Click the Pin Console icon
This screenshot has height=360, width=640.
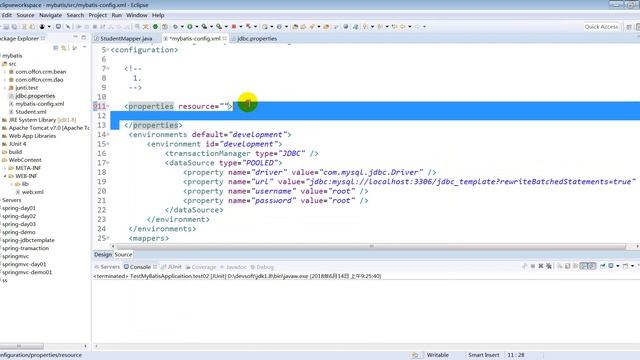[602, 266]
